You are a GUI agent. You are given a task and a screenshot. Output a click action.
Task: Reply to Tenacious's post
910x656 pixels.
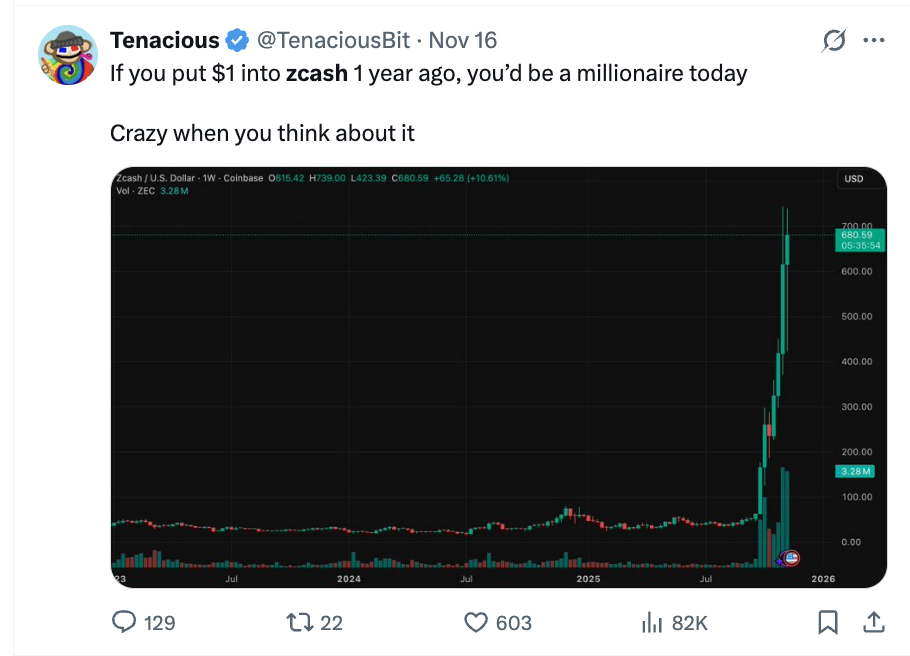pyautogui.click(x=123, y=622)
